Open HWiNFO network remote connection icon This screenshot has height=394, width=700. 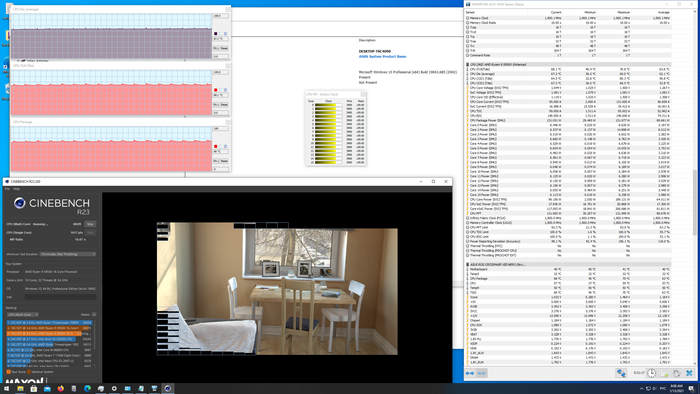pos(621,373)
